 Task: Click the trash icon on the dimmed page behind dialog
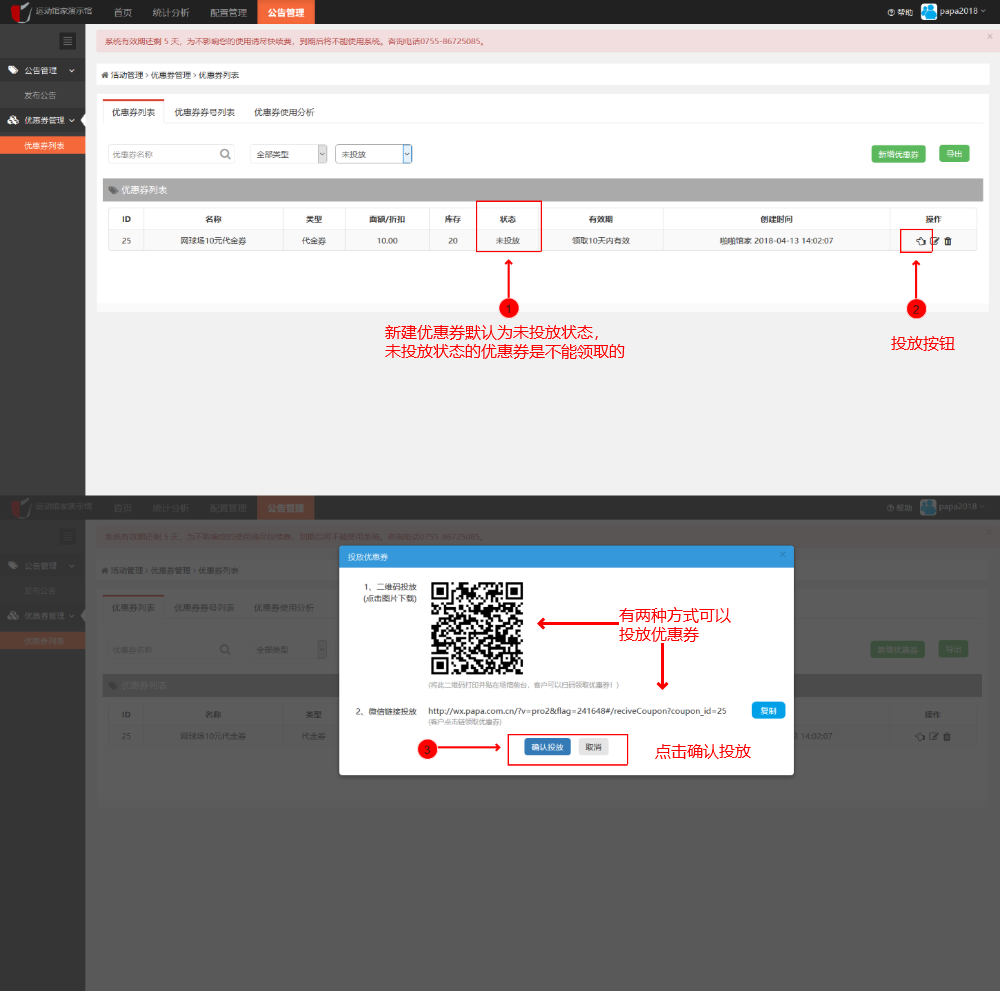pos(946,737)
